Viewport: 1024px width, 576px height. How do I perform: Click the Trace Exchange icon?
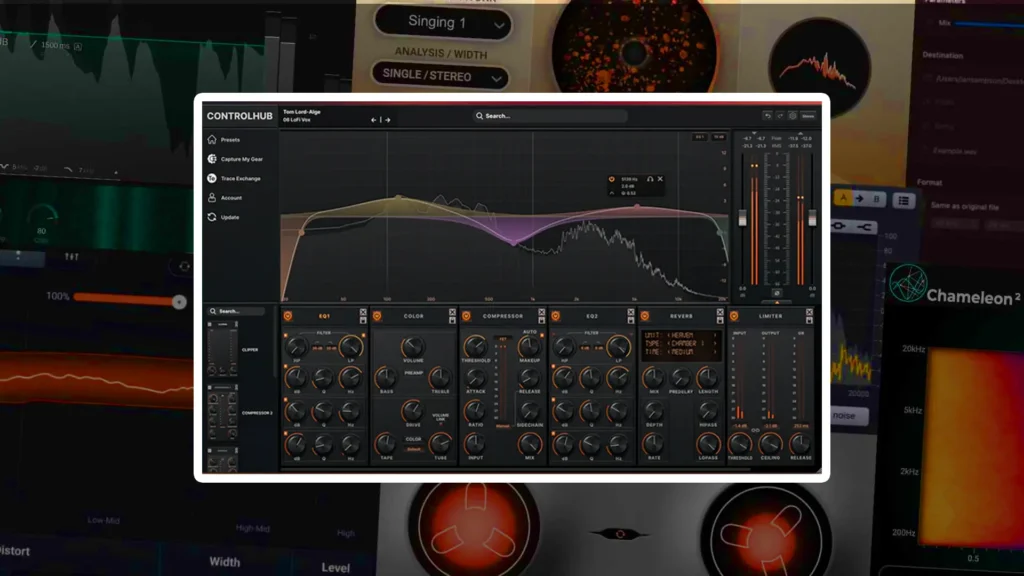(212, 178)
